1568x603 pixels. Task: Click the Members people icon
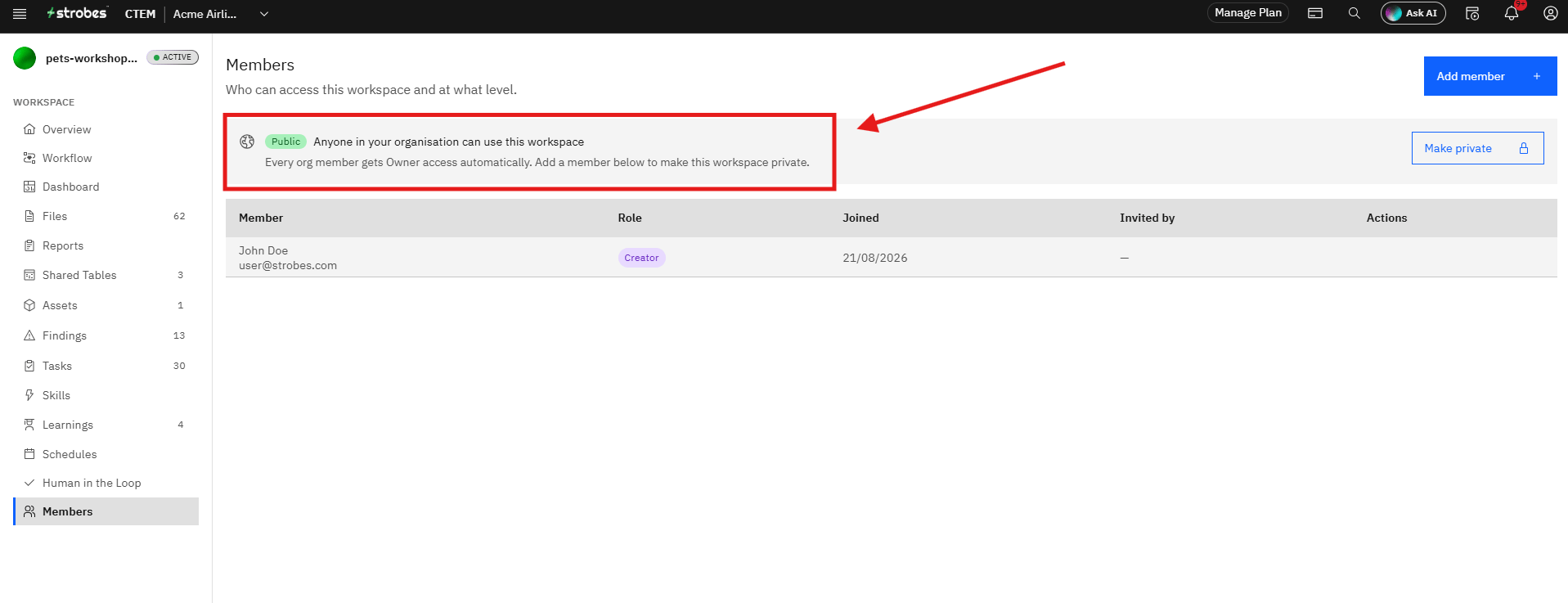point(29,511)
